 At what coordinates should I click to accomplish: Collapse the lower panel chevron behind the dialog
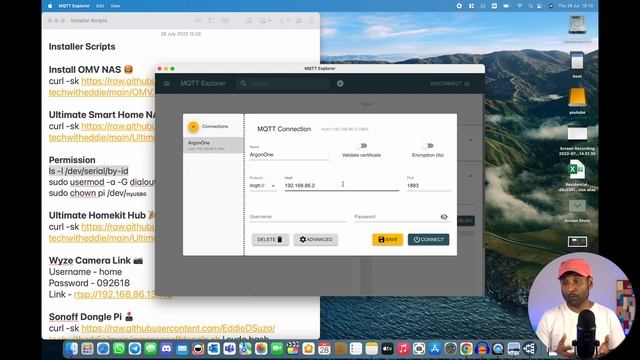click(471, 176)
